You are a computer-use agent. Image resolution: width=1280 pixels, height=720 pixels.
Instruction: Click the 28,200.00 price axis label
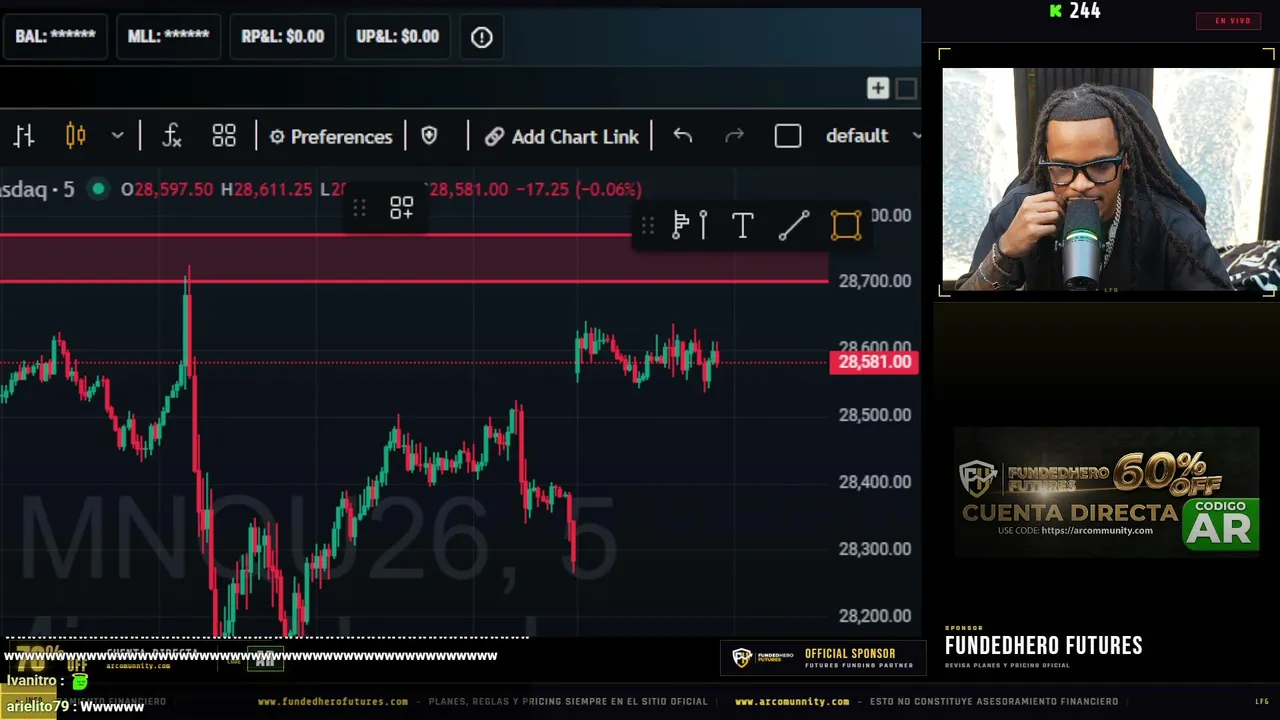point(875,616)
